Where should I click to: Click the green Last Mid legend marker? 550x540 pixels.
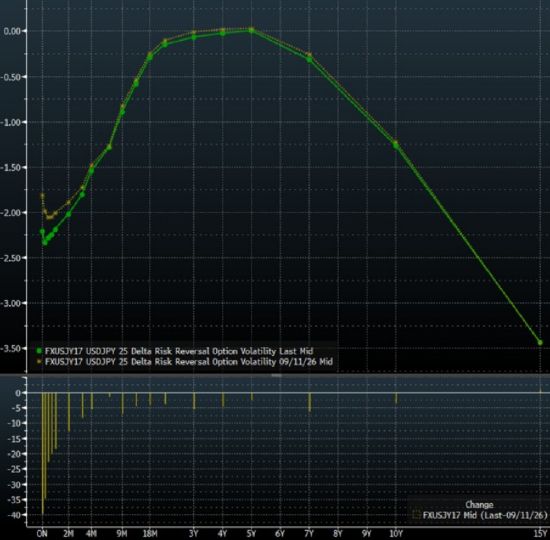(39, 351)
